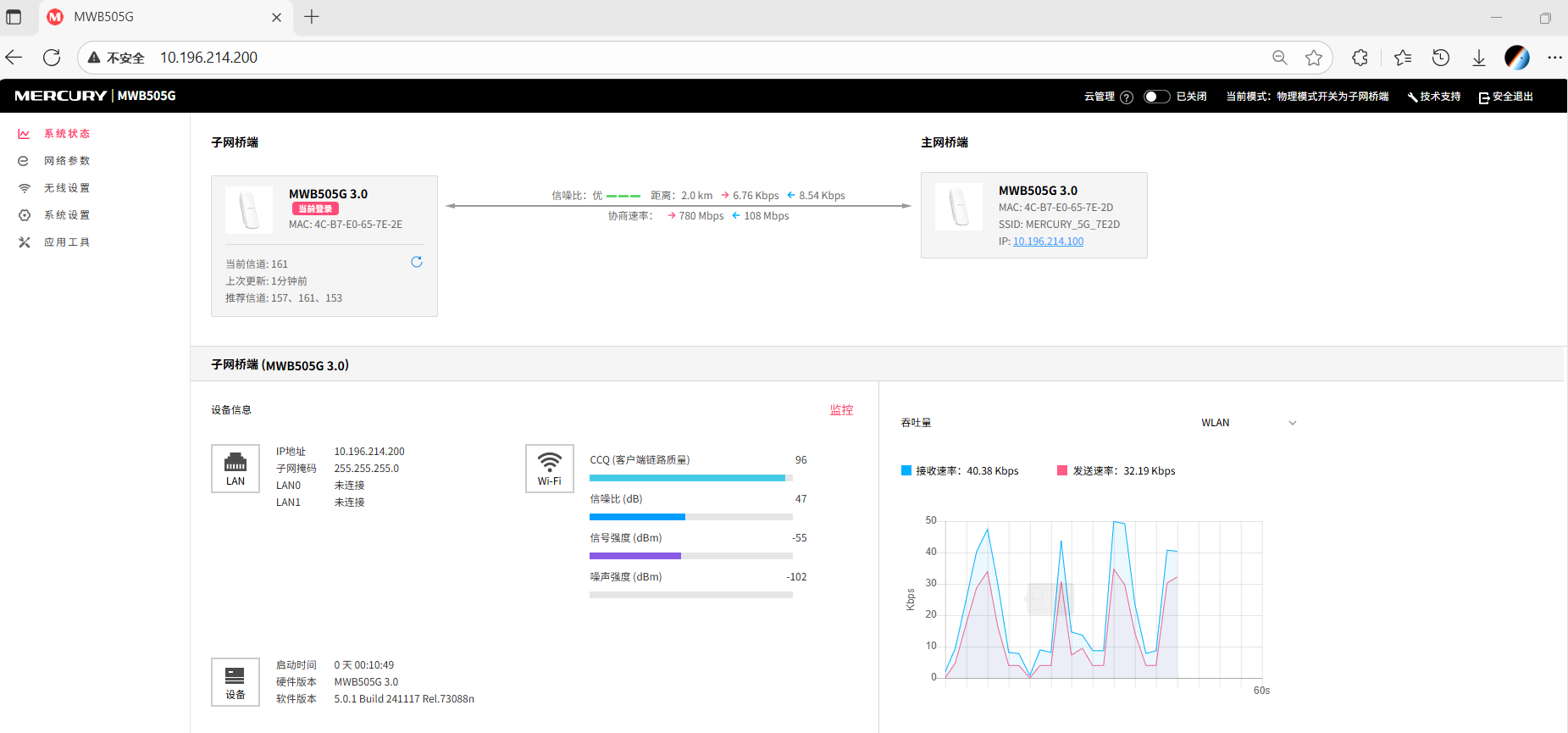Open a new browser tab
The image size is (1568, 733).
[312, 17]
